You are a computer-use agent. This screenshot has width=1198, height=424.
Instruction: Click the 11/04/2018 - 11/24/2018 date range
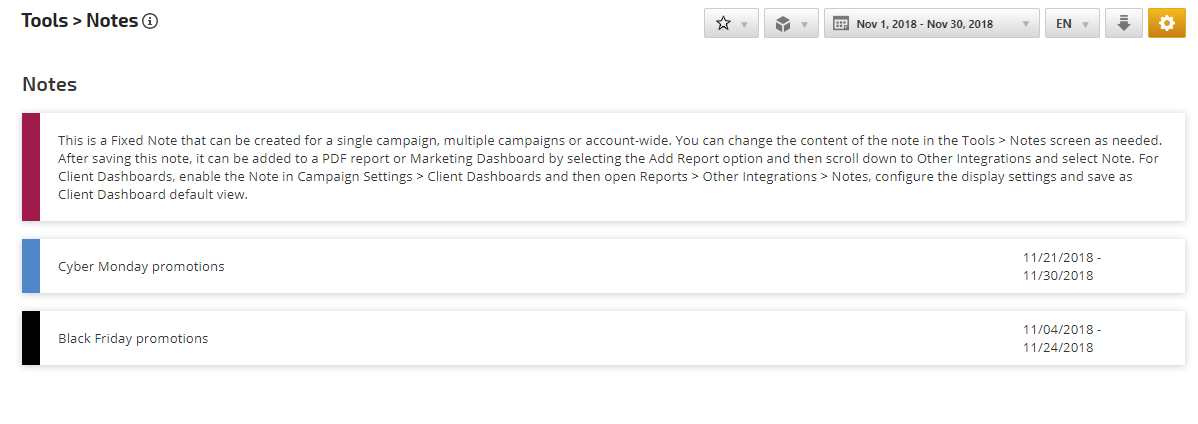[x=1061, y=338]
